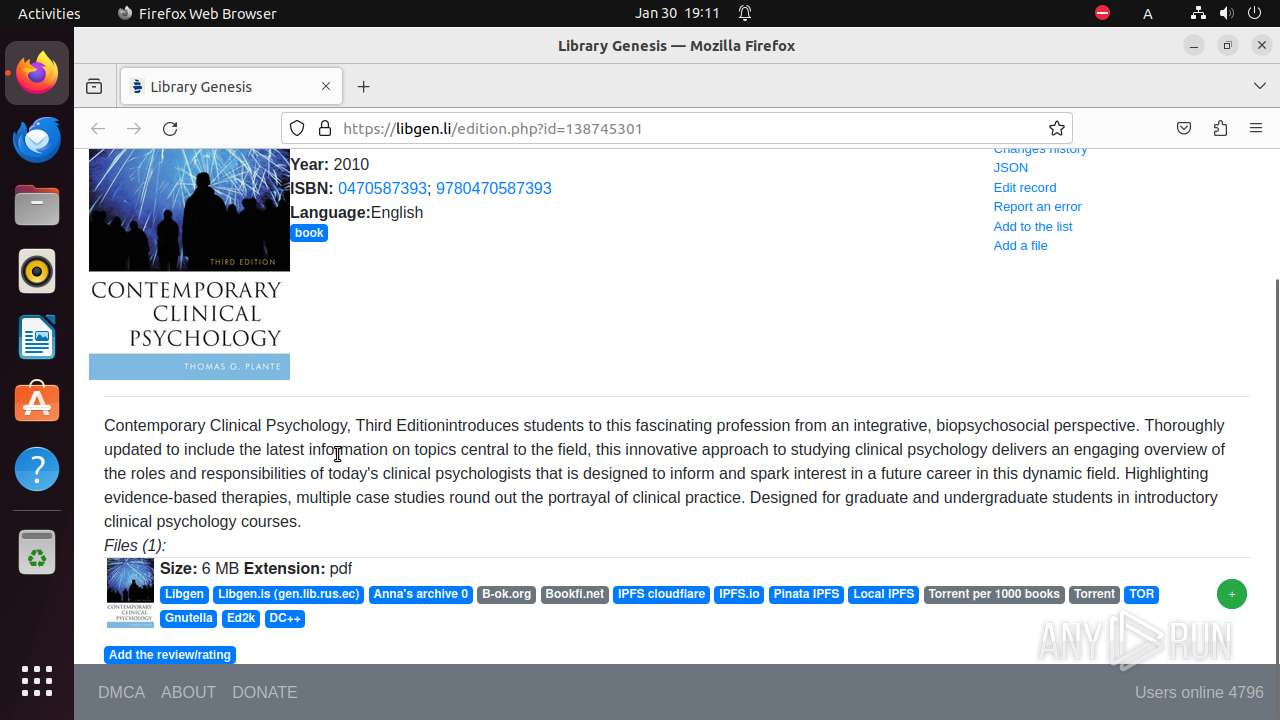This screenshot has width=1280, height=720.
Task: Reload the current page
Action: click(x=170, y=128)
